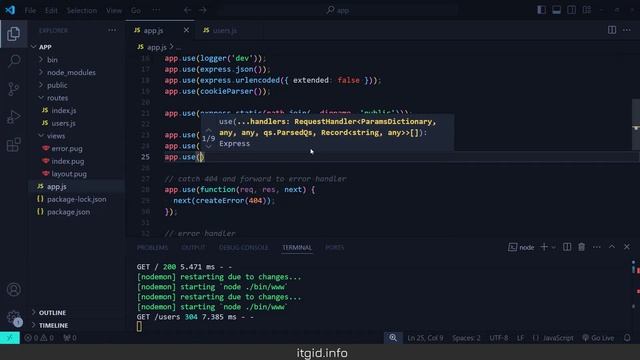The width and height of the screenshot is (640, 360).
Task: Toggle secondary side bar layout icon
Action: tap(571, 10)
